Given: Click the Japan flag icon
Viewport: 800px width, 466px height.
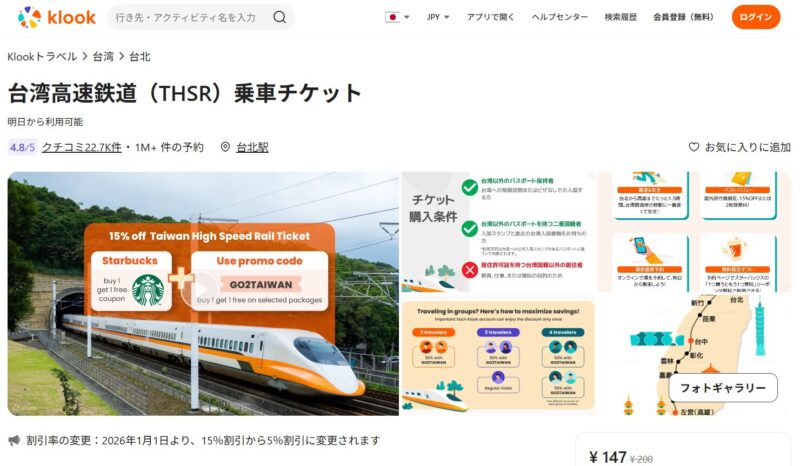Looking at the screenshot, I should [x=392, y=17].
